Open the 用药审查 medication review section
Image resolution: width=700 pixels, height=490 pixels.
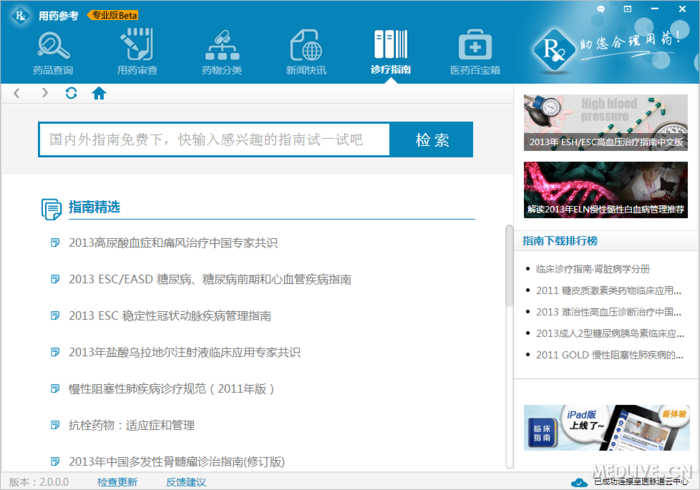click(x=137, y=52)
